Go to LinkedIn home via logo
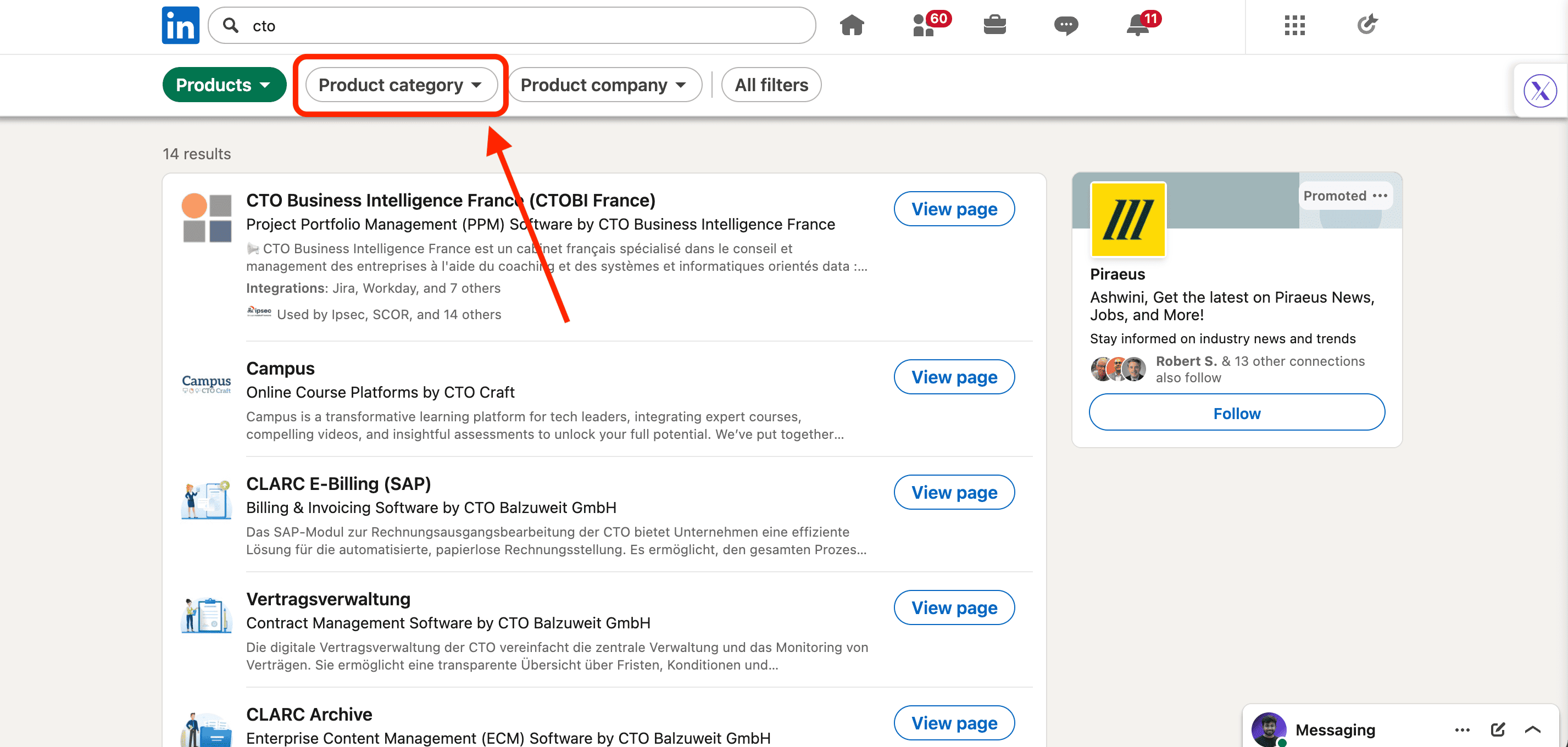 click(180, 26)
